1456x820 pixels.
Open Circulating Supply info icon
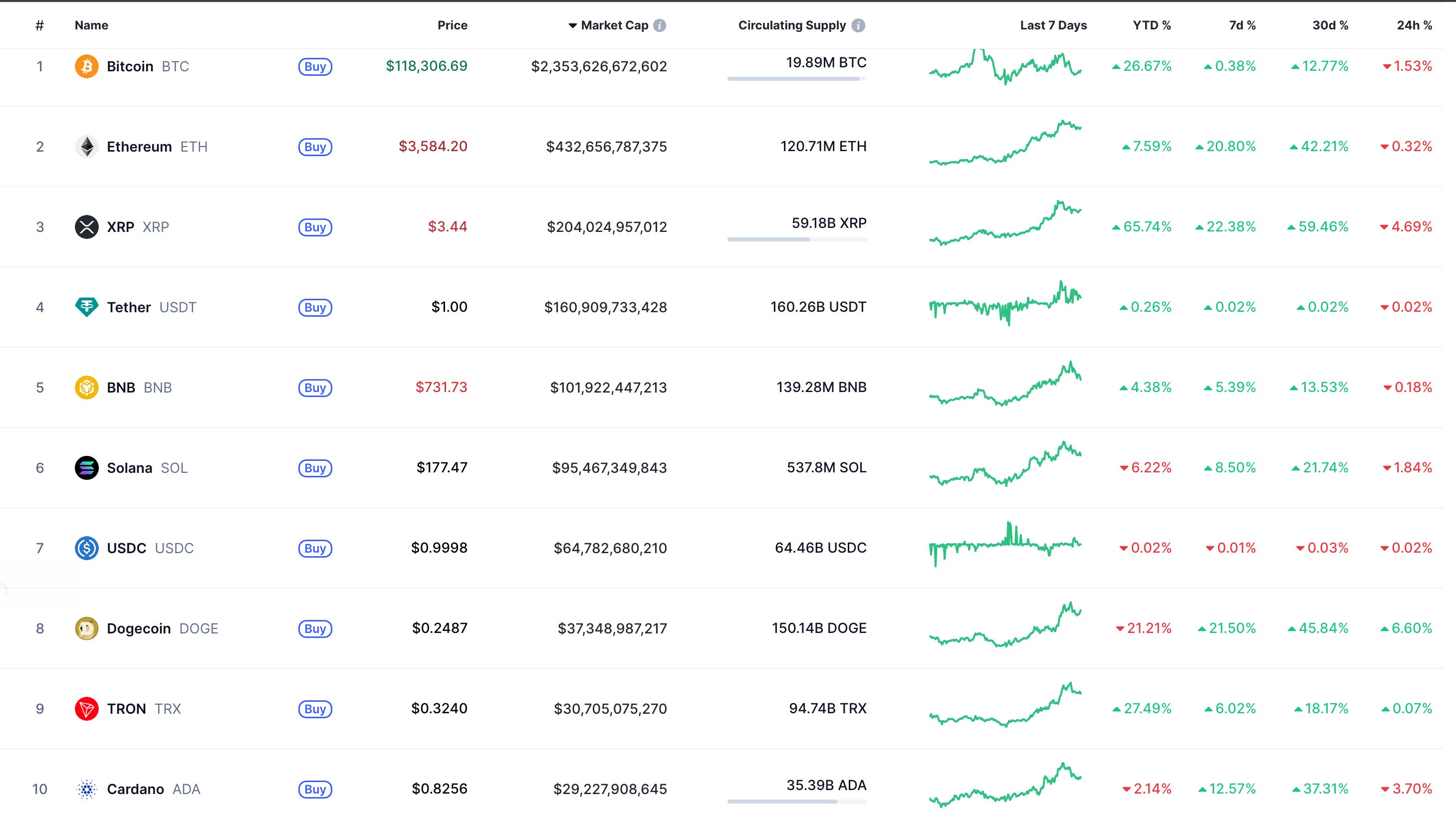click(858, 25)
